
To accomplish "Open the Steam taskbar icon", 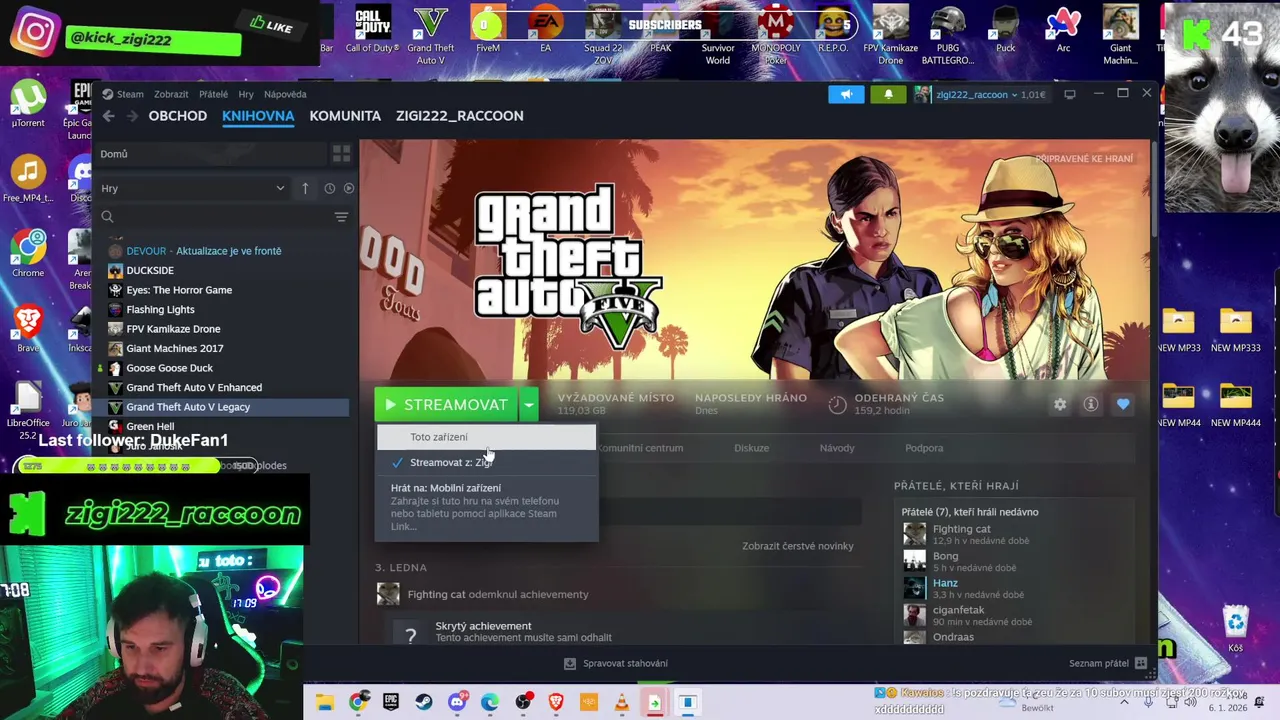I will tap(424, 703).
